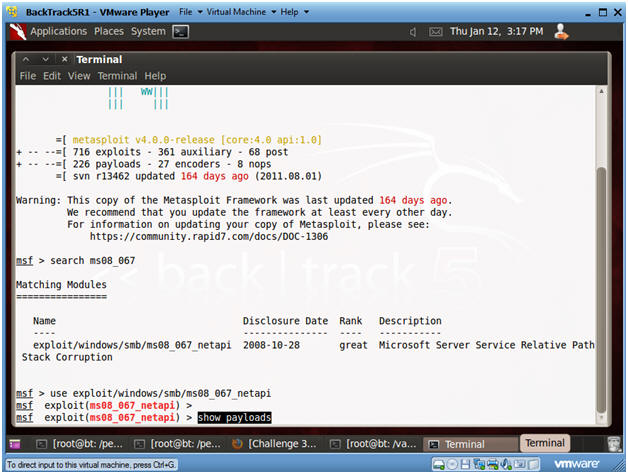Click terminal roll-down arrow button

(45, 60)
